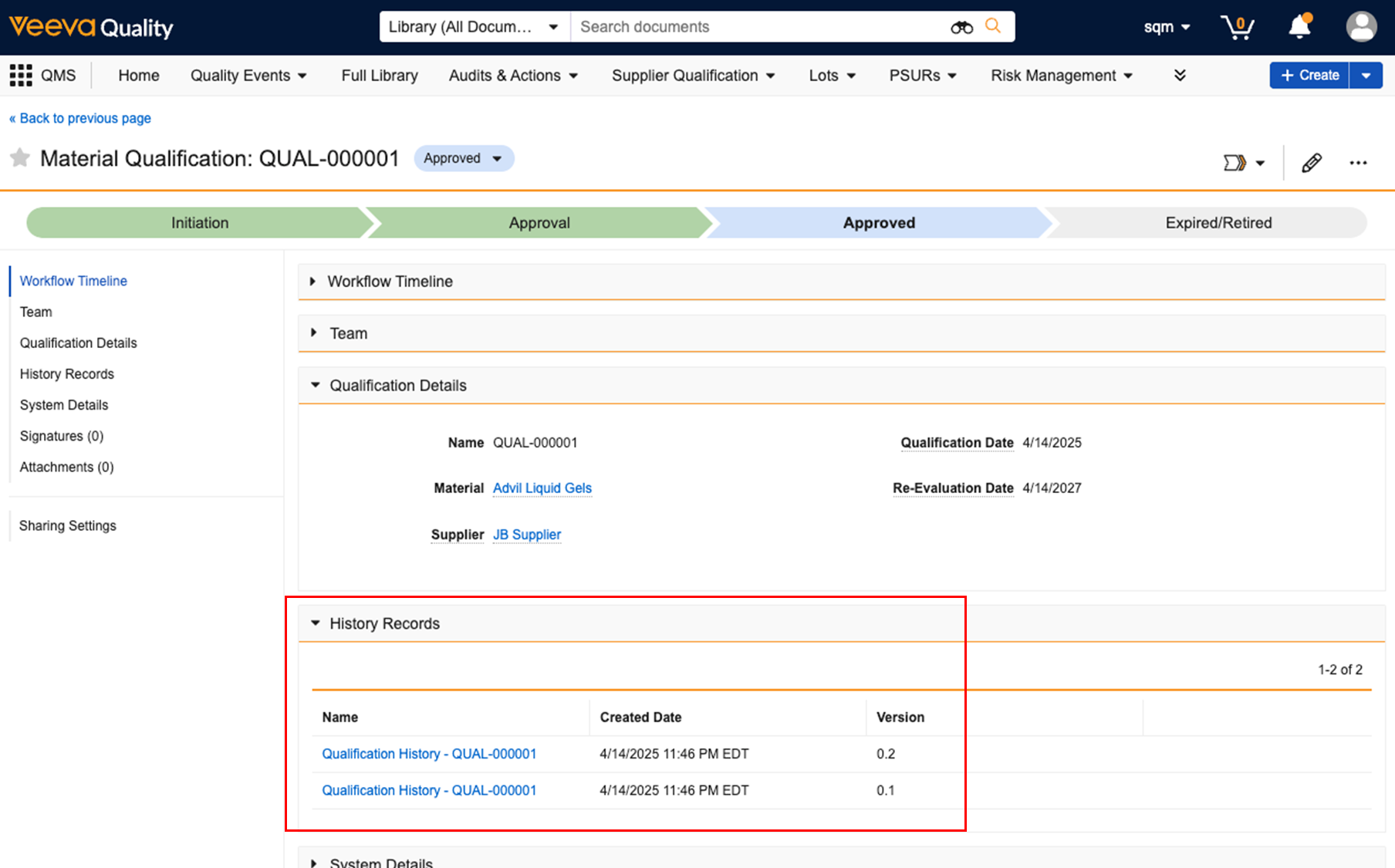Image resolution: width=1395 pixels, height=868 pixels.
Task: Click the Create button
Action: pyautogui.click(x=1309, y=76)
